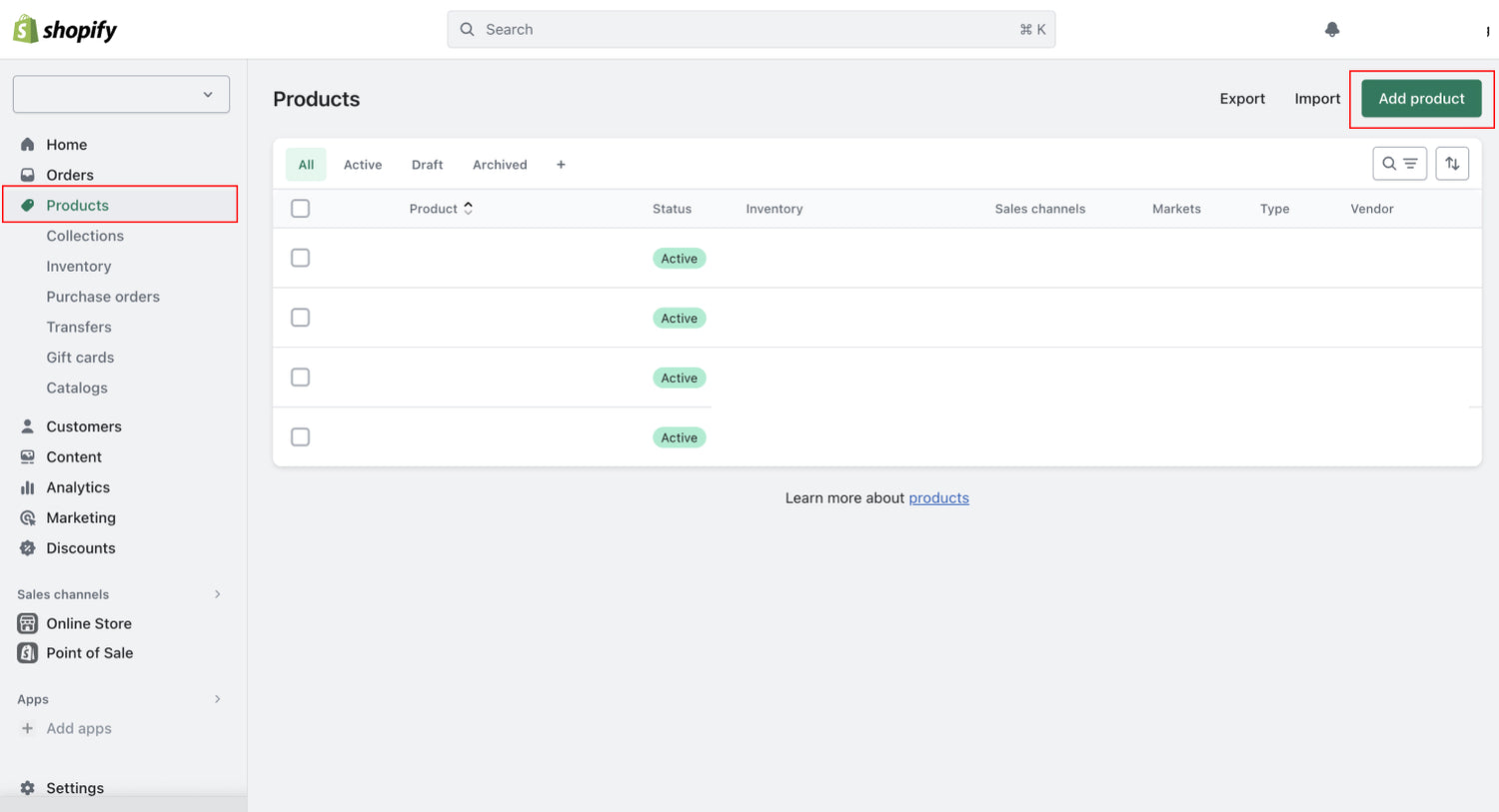Open the notifications bell
The width and height of the screenshot is (1499, 812).
coord(1331,30)
